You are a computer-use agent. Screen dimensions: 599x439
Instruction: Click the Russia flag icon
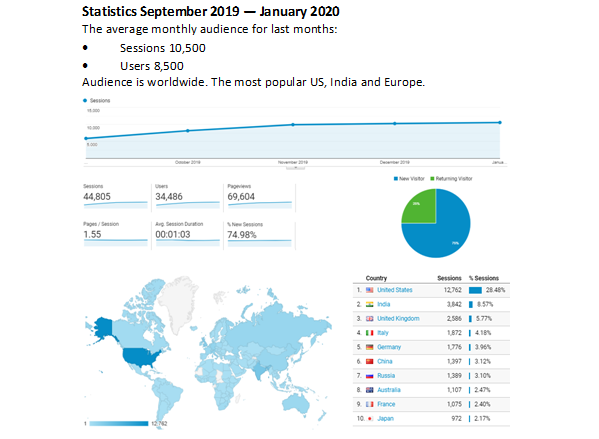(x=369, y=376)
